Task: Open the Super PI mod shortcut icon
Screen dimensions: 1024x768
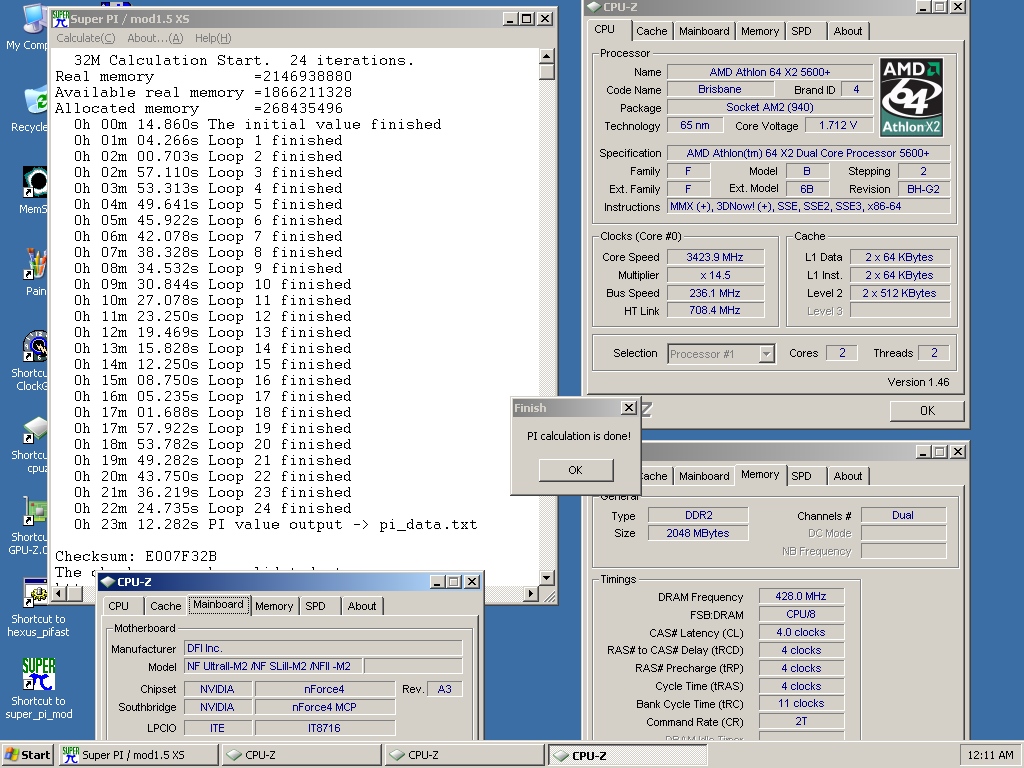Action: pos(39,675)
